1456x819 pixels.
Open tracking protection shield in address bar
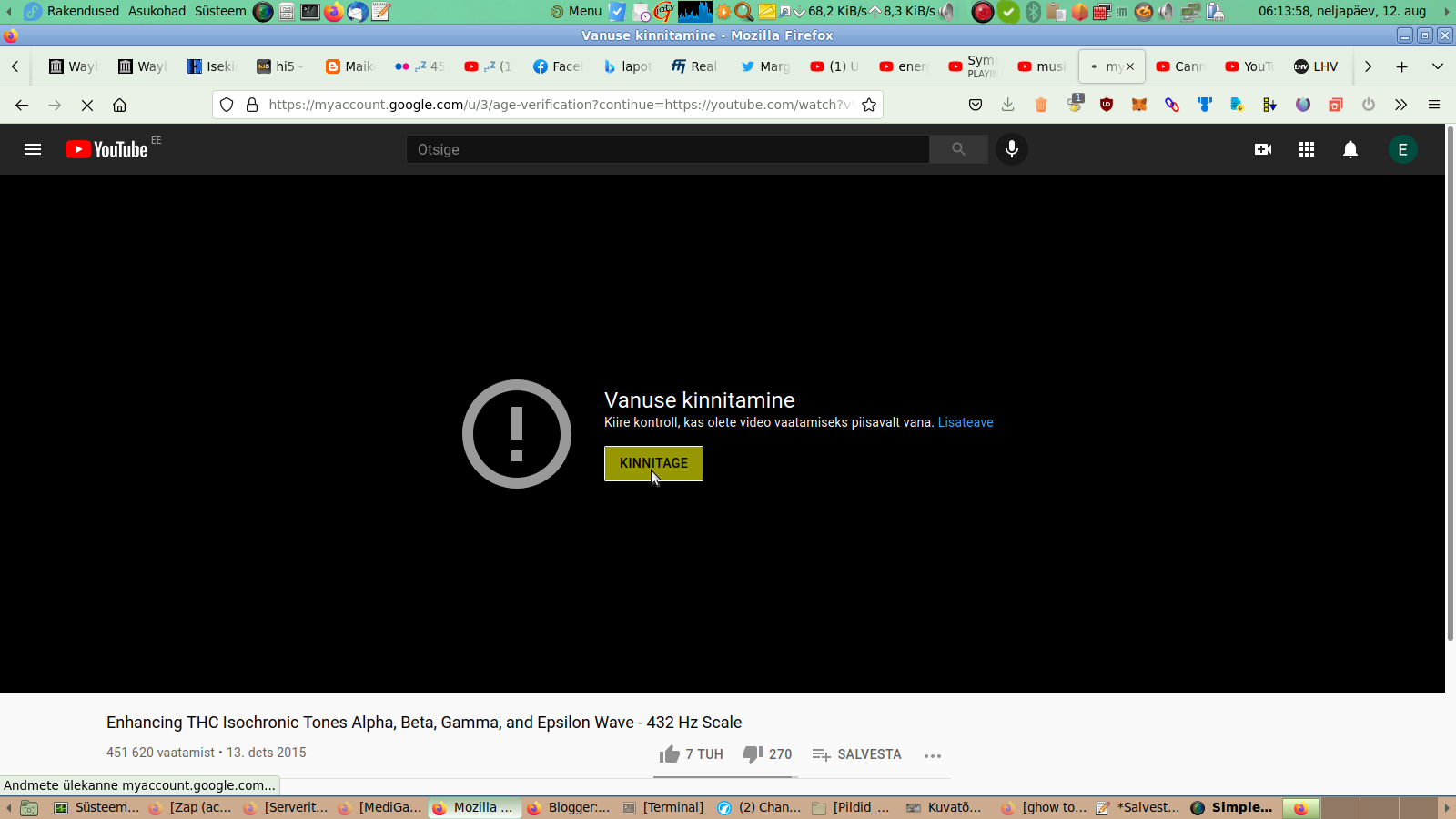coord(227,105)
